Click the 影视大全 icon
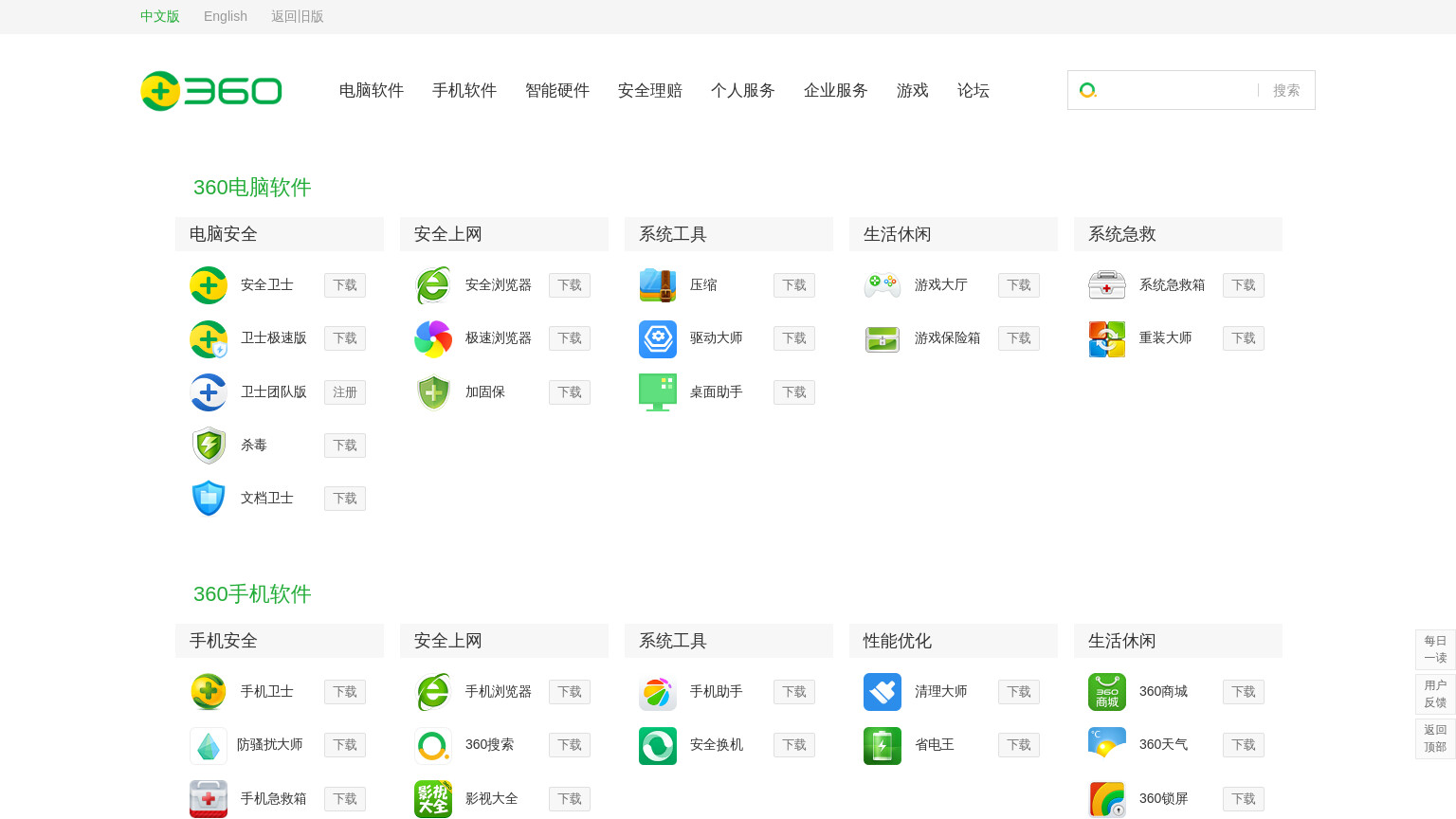This screenshot has height=819, width=1456. point(433,799)
